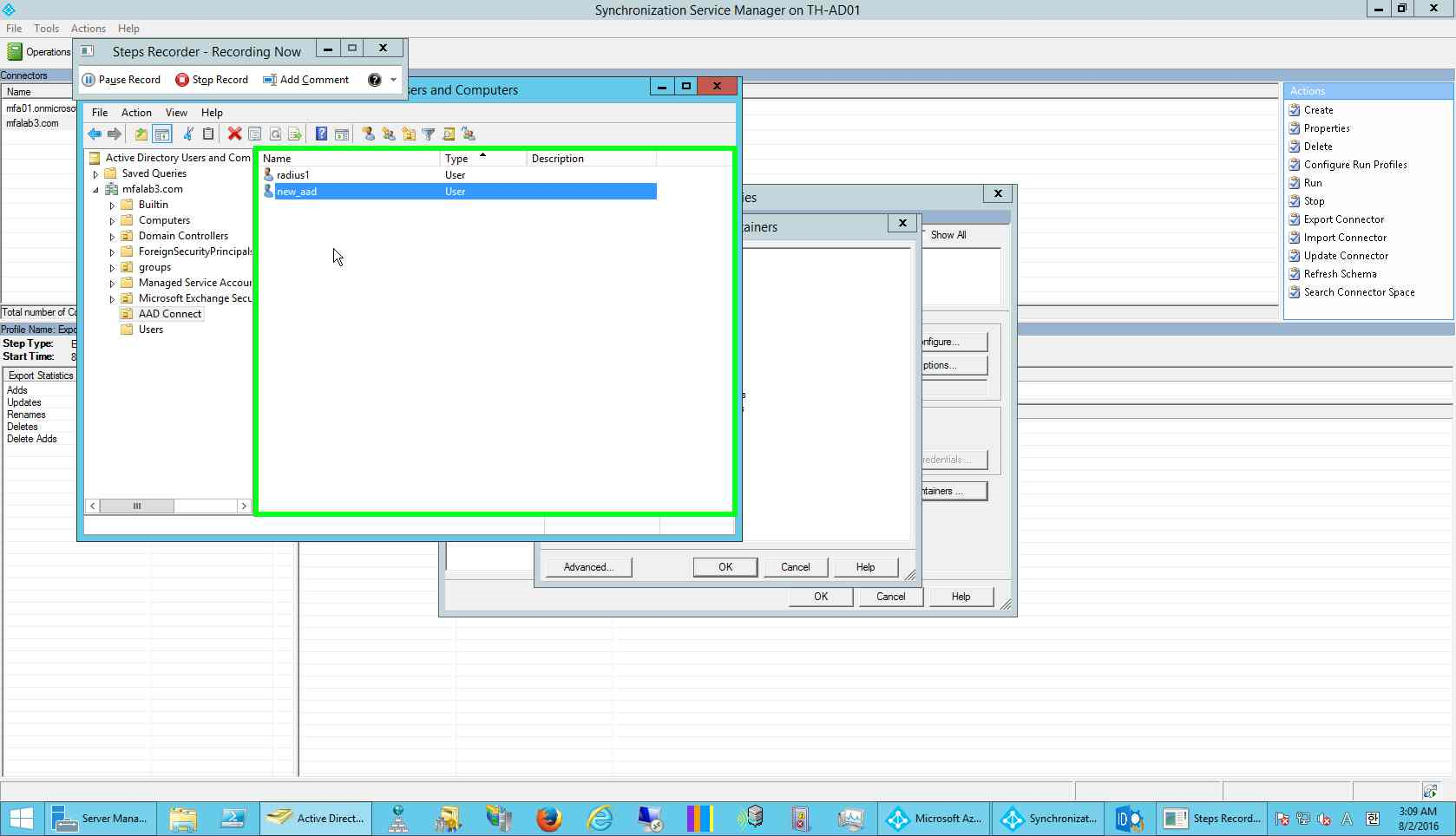Click the Find objects toolbar icon
1456x836 pixels.
pyautogui.click(x=449, y=134)
